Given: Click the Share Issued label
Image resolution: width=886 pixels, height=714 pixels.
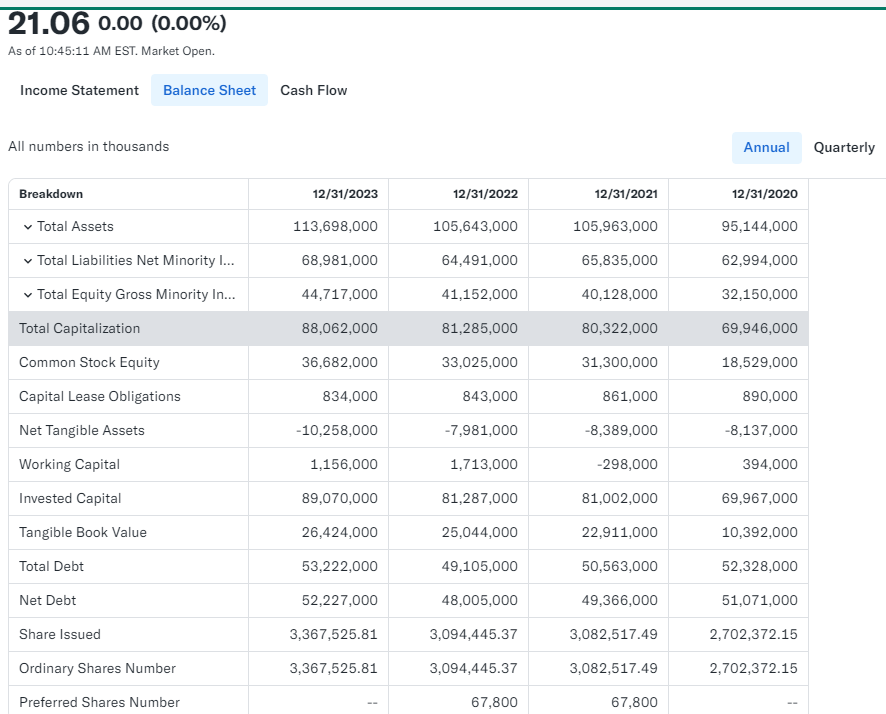Looking at the screenshot, I should click(60, 634).
